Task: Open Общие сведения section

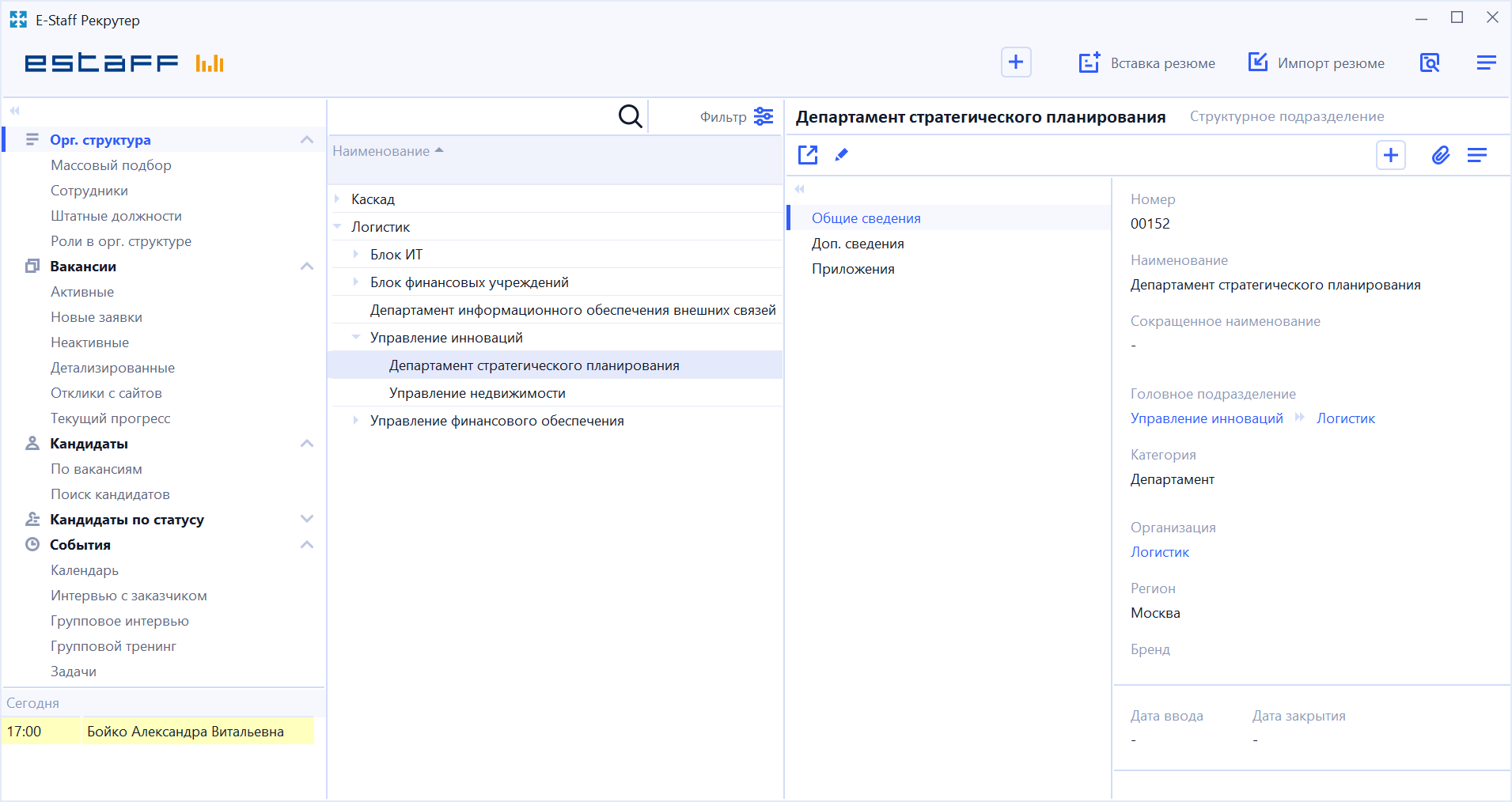Action: [x=949, y=218]
